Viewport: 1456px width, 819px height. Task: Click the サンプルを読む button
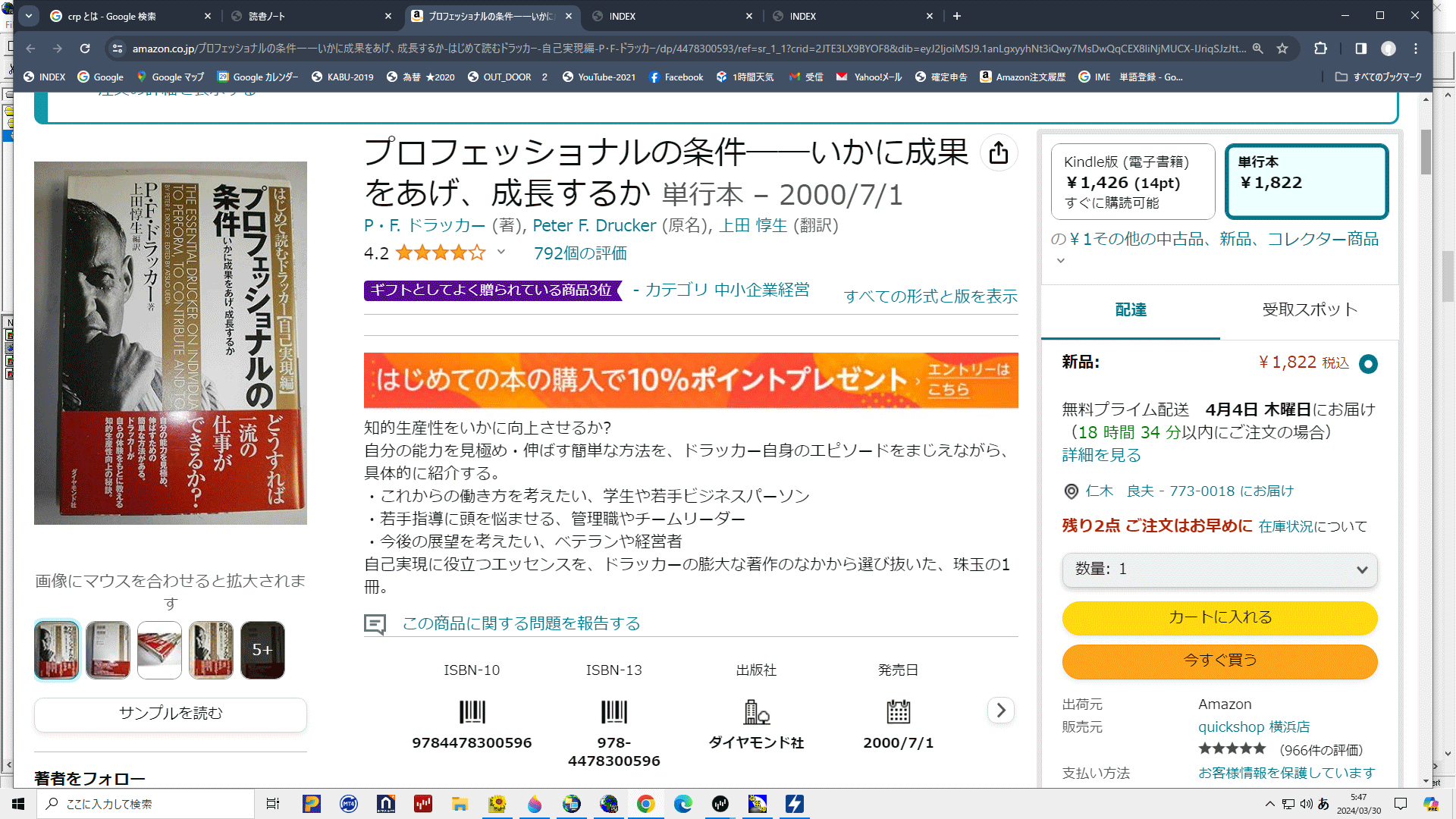click(x=171, y=714)
